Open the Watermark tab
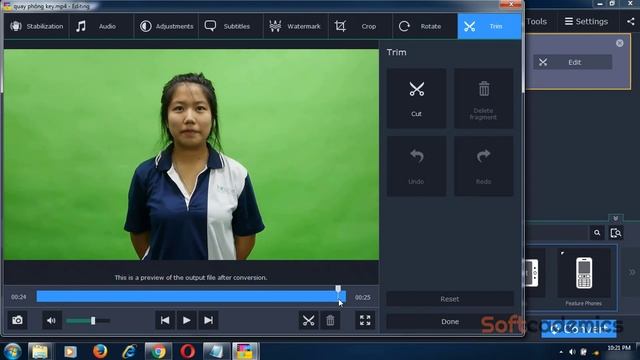This screenshot has height=360, width=640. [x=296, y=26]
